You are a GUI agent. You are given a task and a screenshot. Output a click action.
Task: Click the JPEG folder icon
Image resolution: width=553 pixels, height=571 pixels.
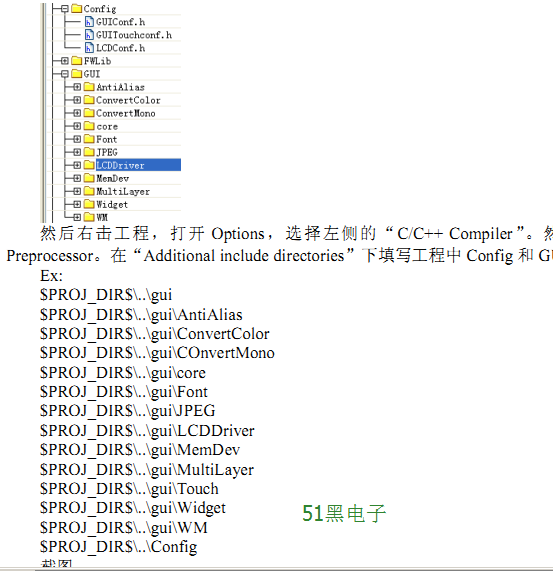[89, 152]
